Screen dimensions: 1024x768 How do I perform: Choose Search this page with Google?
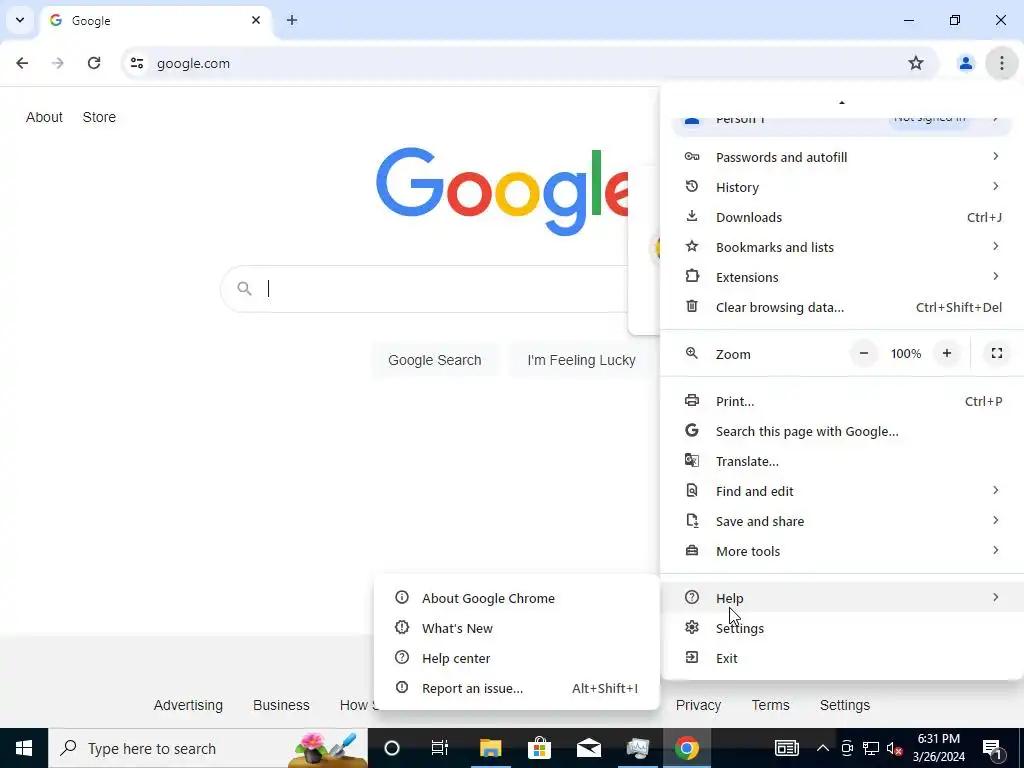point(842,431)
